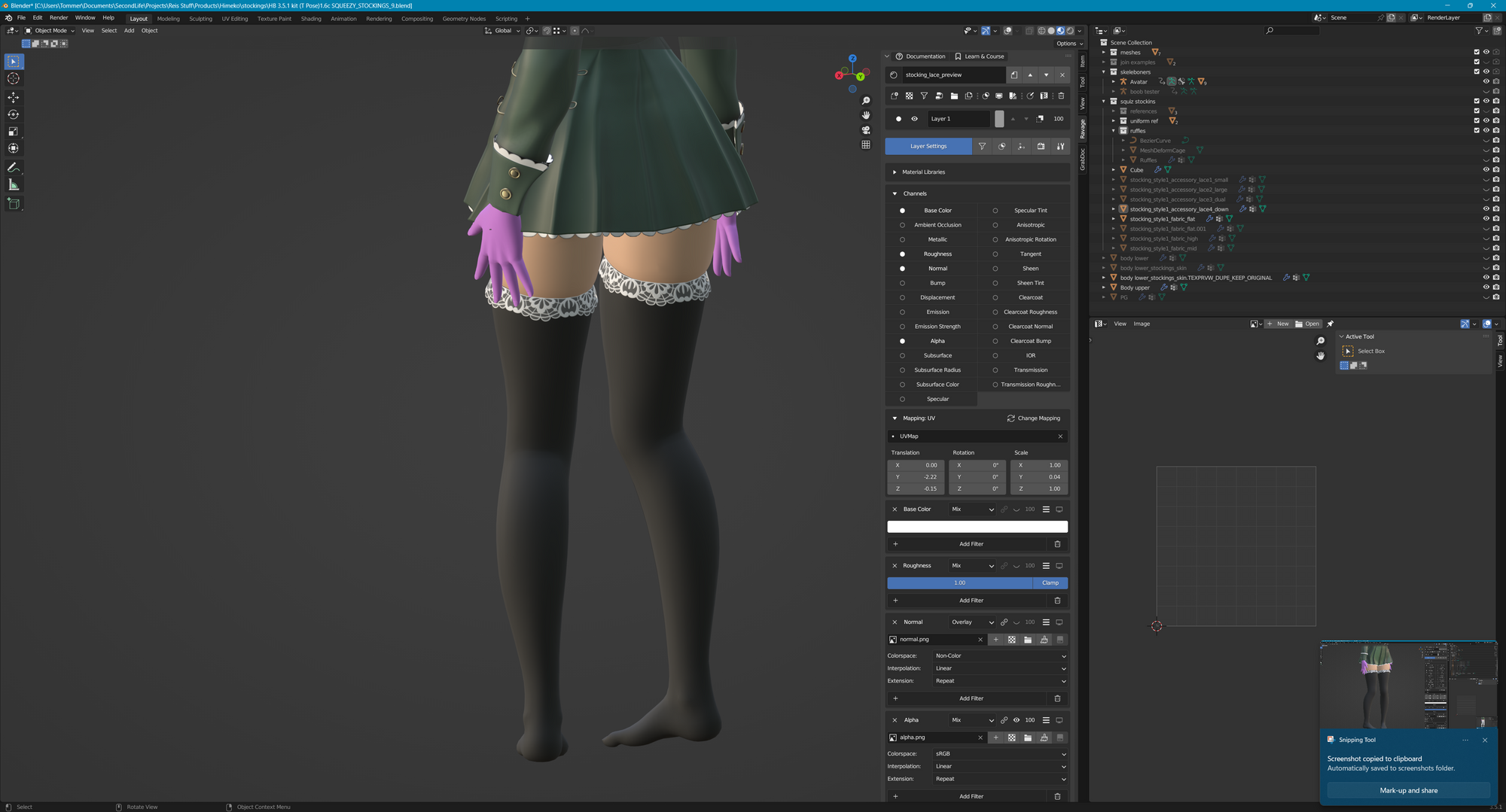Click the Annotate pencil tool
Screen dimensions: 1506x812
click(x=14, y=168)
